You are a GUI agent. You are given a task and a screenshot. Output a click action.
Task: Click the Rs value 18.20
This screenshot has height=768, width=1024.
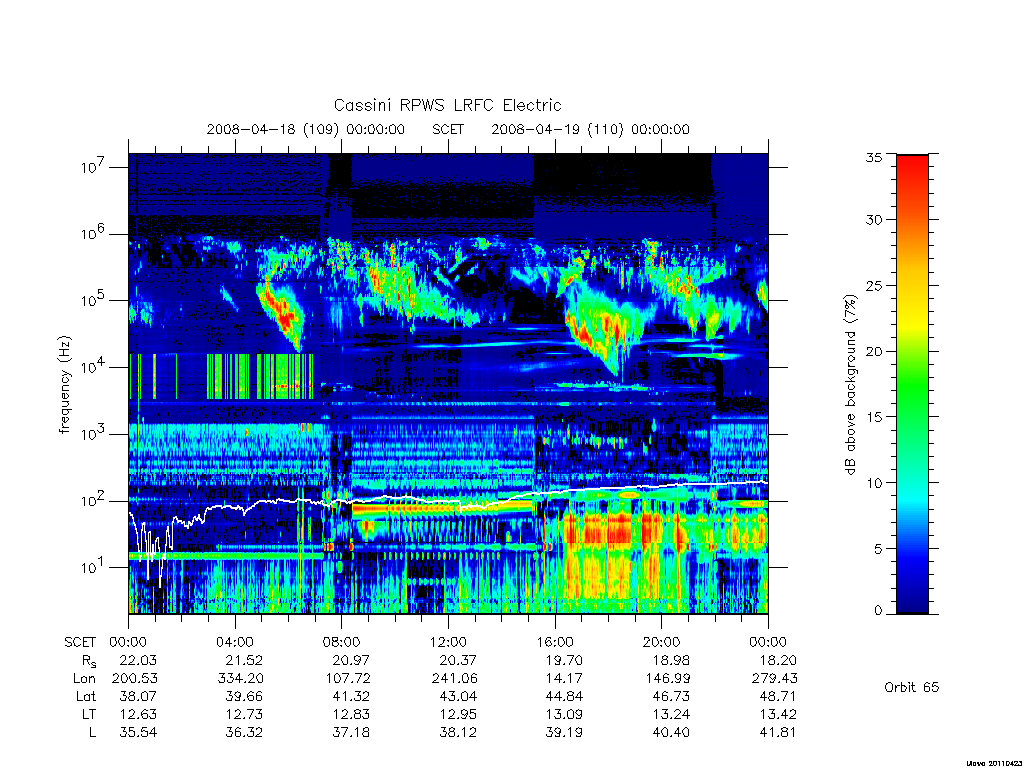point(778,660)
